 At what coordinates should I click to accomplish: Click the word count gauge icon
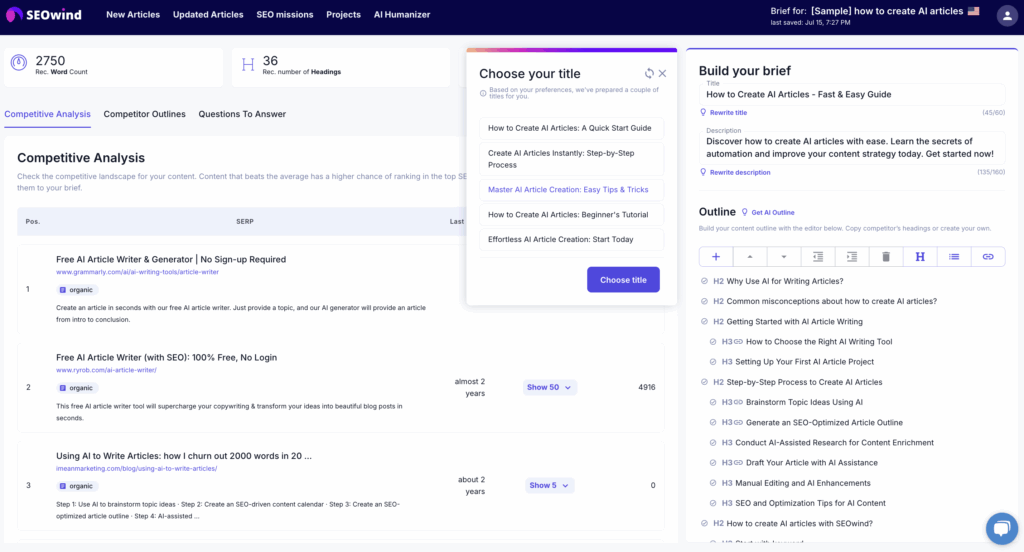point(19,63)
